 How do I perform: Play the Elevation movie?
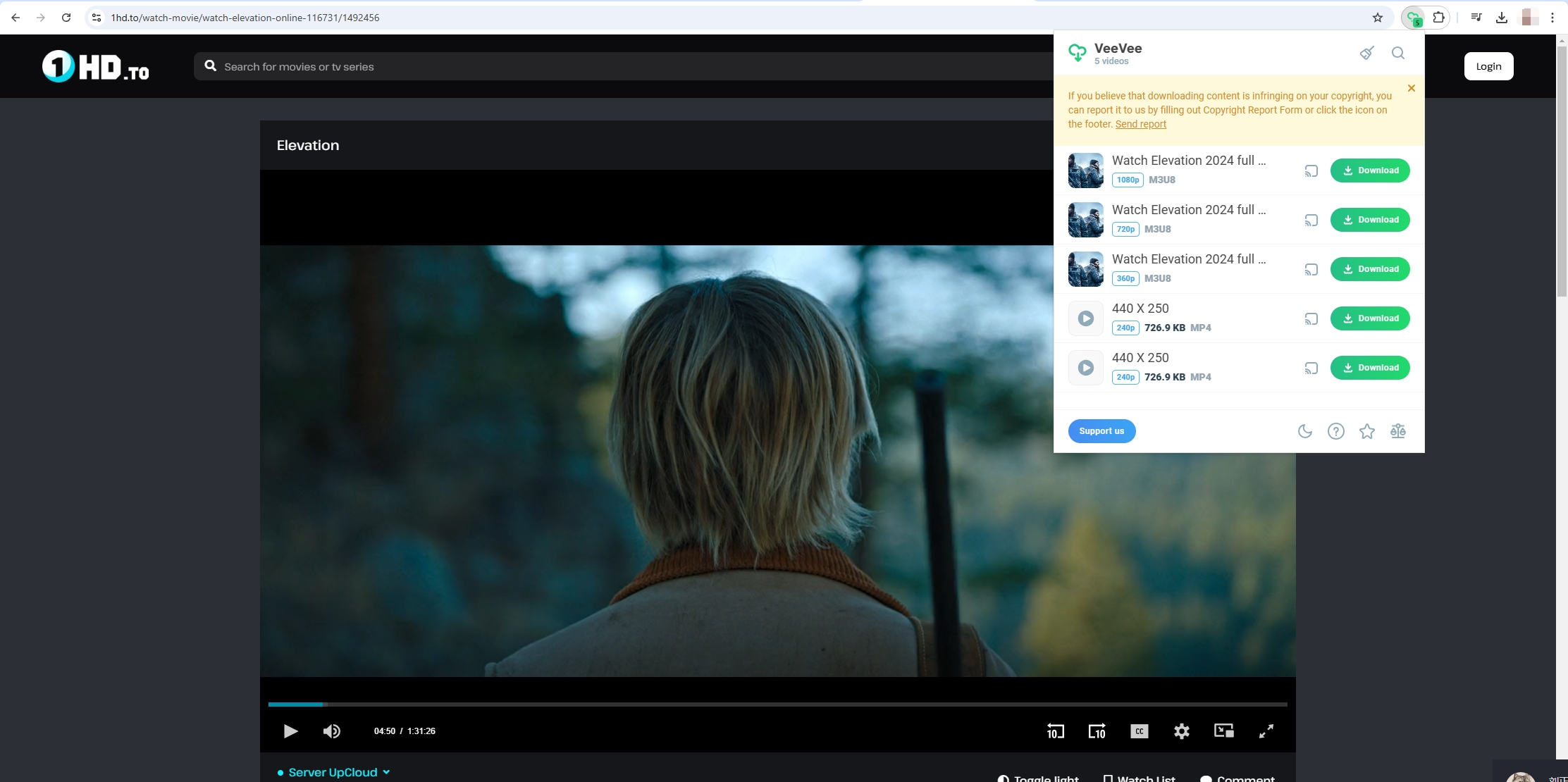pyautogui.click(x=290, y=731)
